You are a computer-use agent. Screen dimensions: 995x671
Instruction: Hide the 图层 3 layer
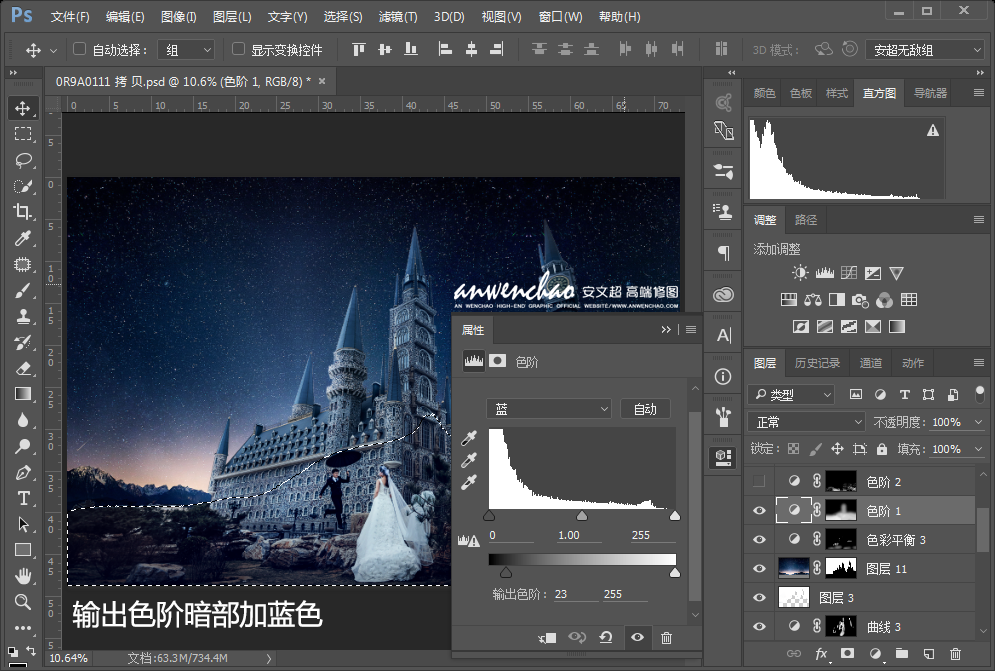coord(759,597)
